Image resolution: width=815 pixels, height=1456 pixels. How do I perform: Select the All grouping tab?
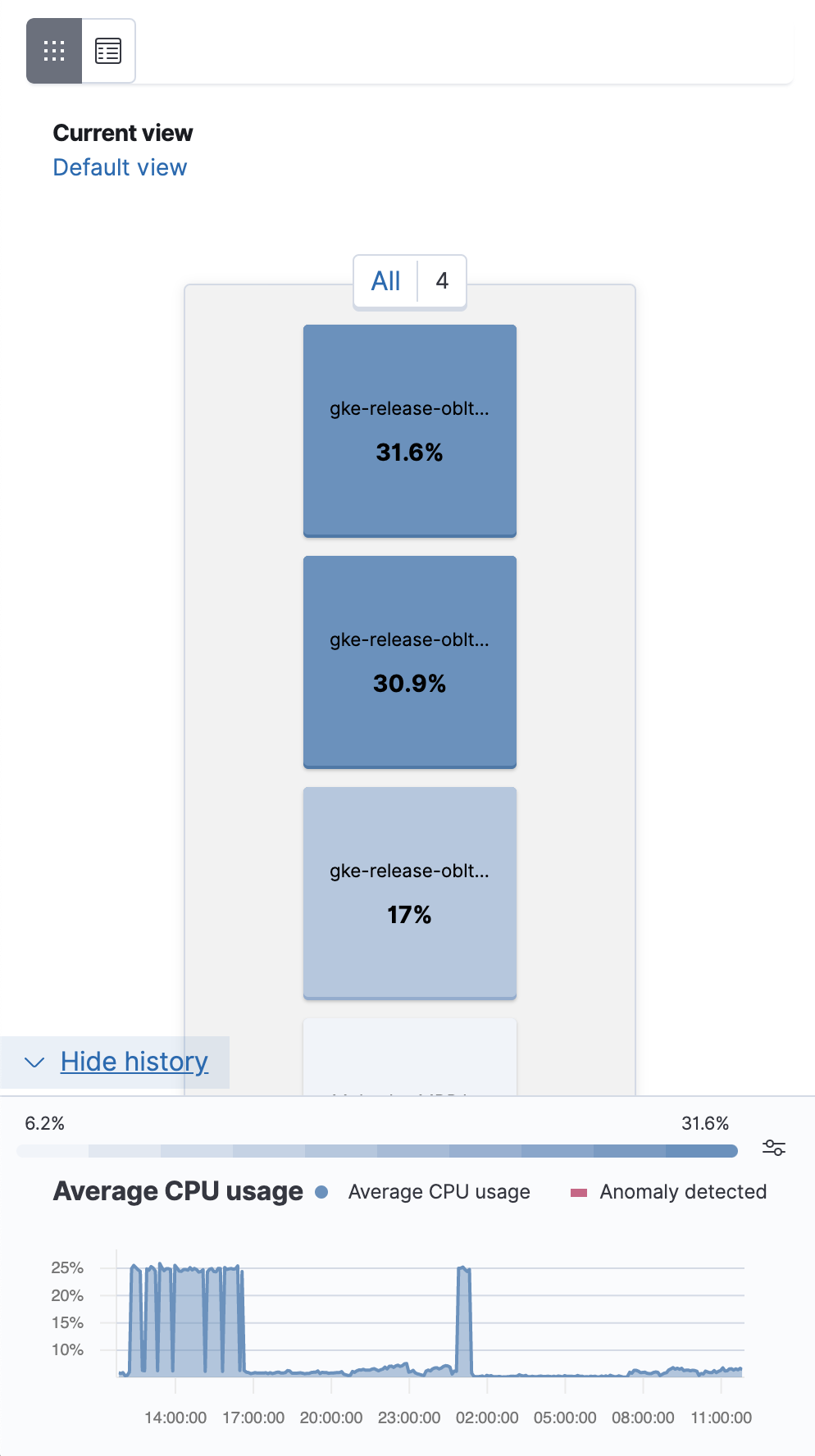385,280
